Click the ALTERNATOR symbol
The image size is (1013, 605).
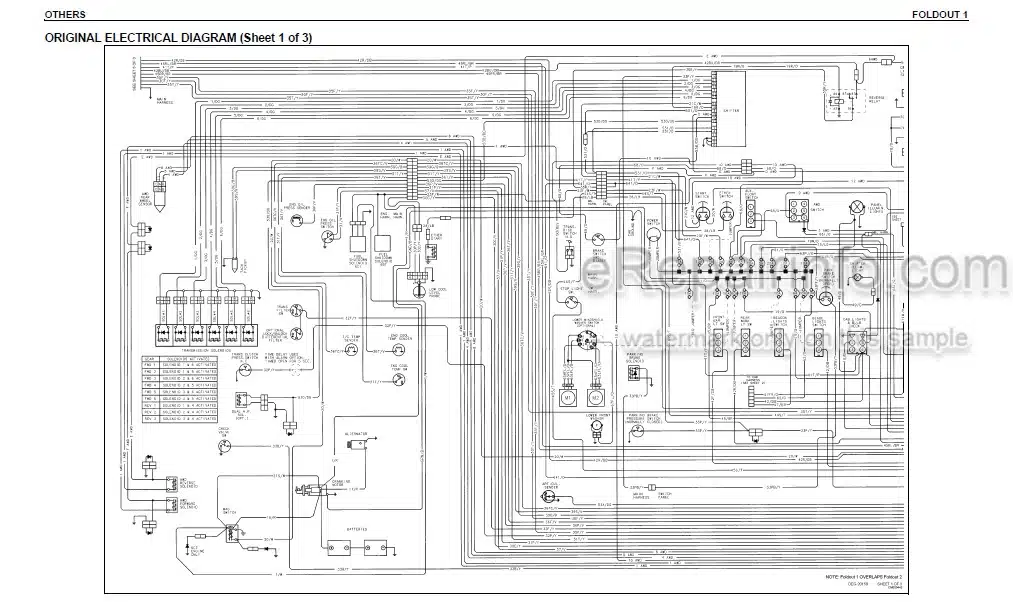click(x=357, y=444)
